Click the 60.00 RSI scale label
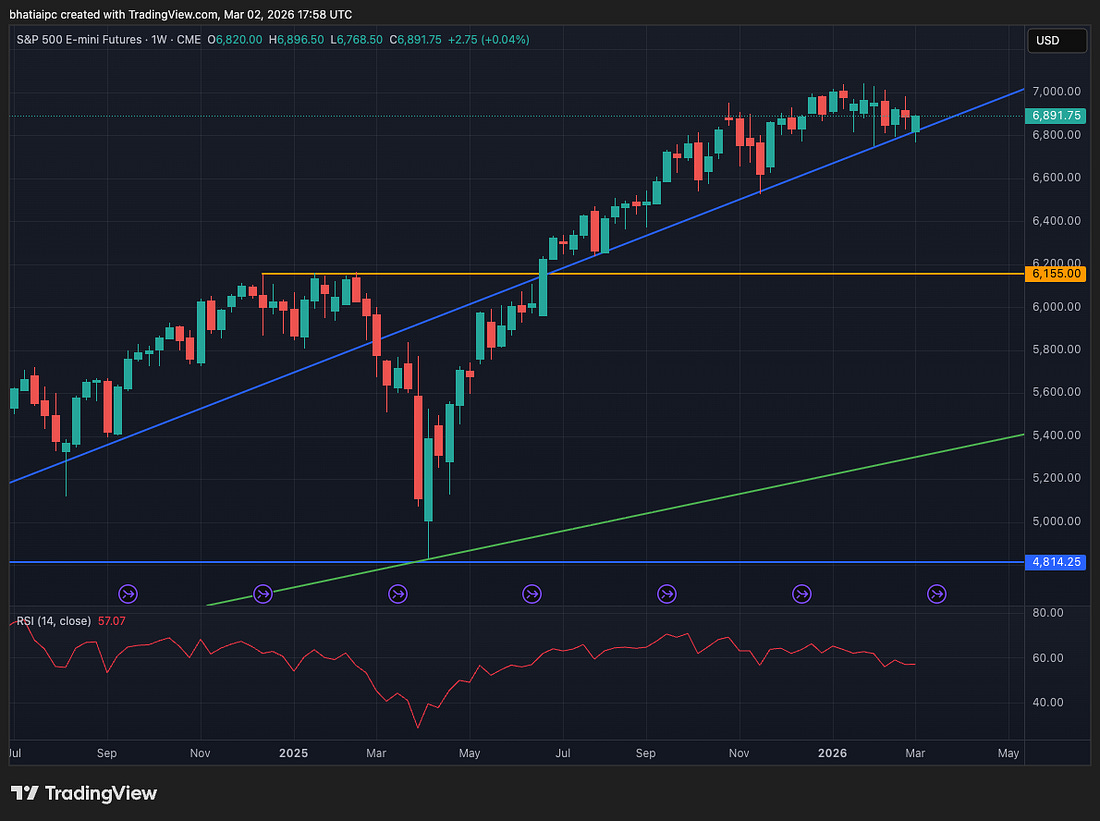Screen dimensions: 1100x821 coord(1048,658)
